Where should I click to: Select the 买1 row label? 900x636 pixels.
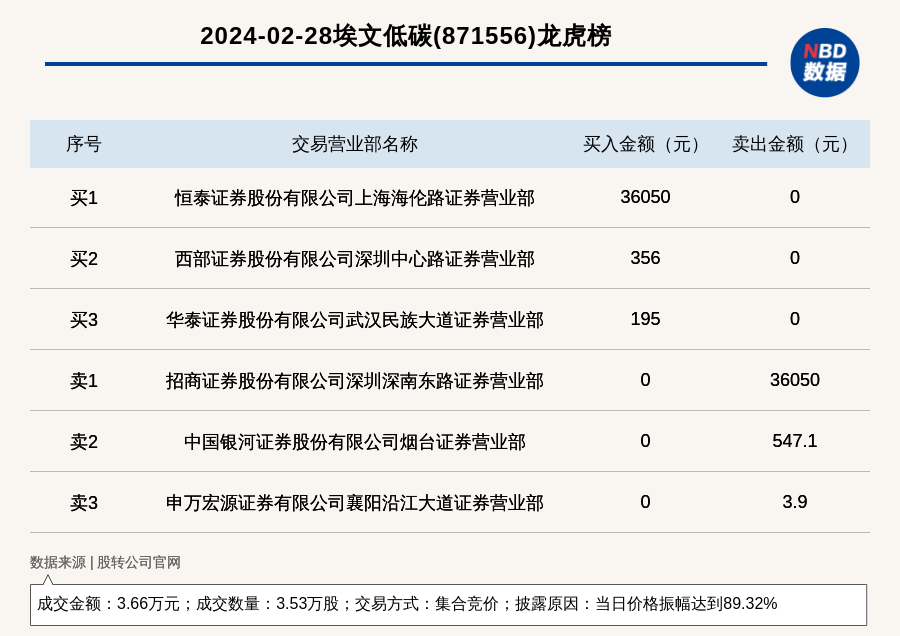(x=84, y=198)
